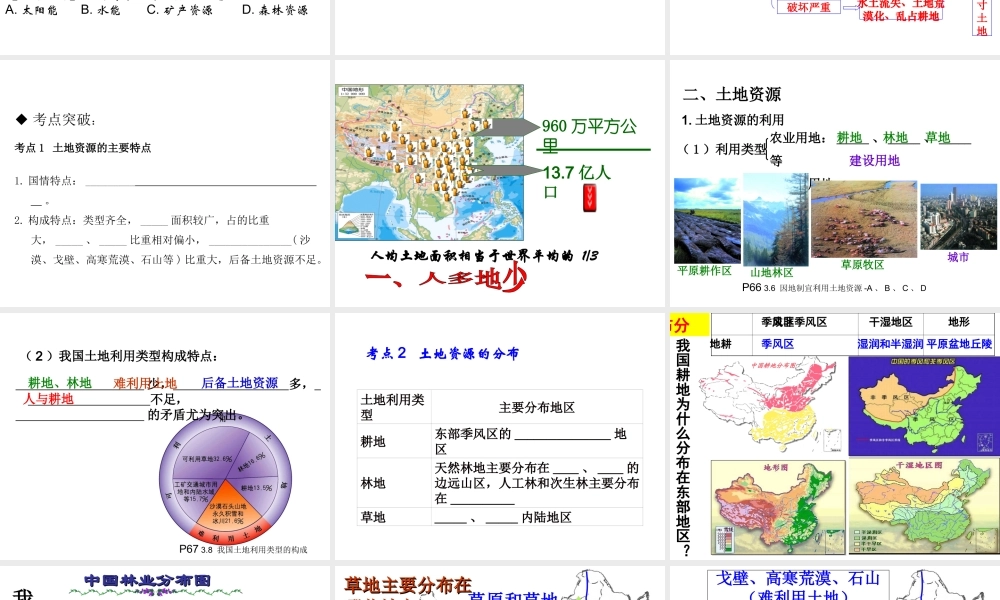Click the green text 960 万平方公里
The image size is (1000, 600).
589,135
